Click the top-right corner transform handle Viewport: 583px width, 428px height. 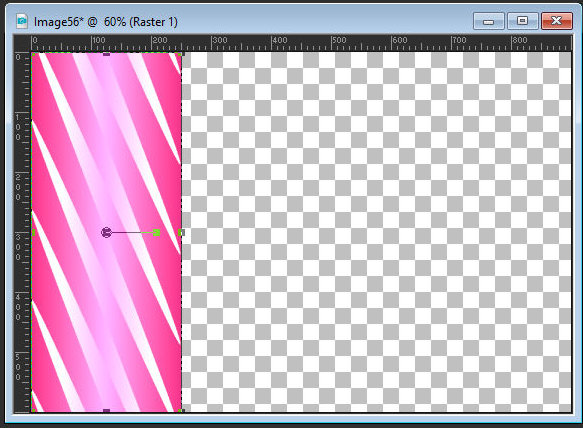pyautogui.click(x=181, y=55)
